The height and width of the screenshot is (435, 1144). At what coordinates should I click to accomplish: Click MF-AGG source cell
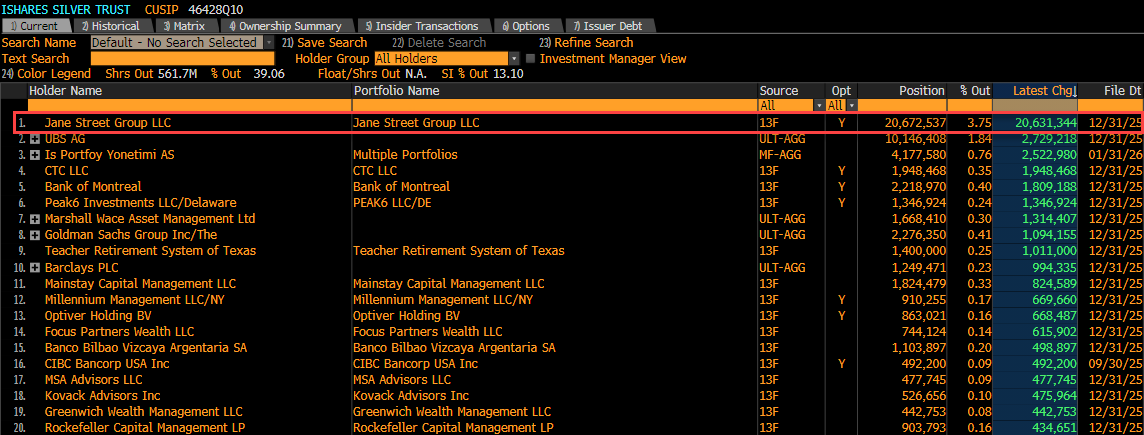(782, 155)
